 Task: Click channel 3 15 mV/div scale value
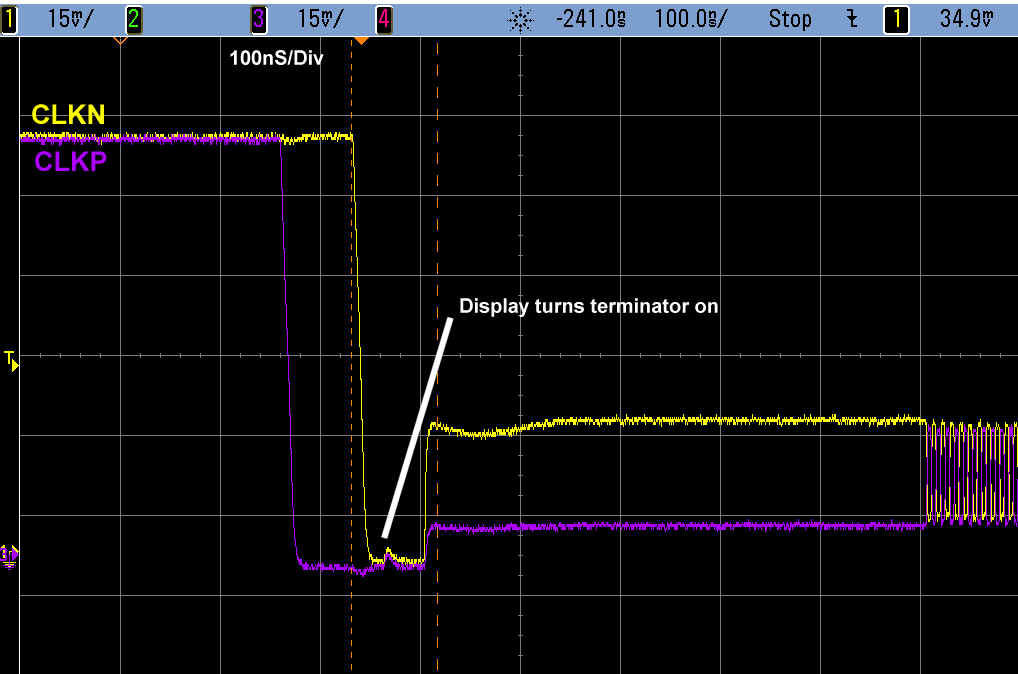(x=321, y=18)
